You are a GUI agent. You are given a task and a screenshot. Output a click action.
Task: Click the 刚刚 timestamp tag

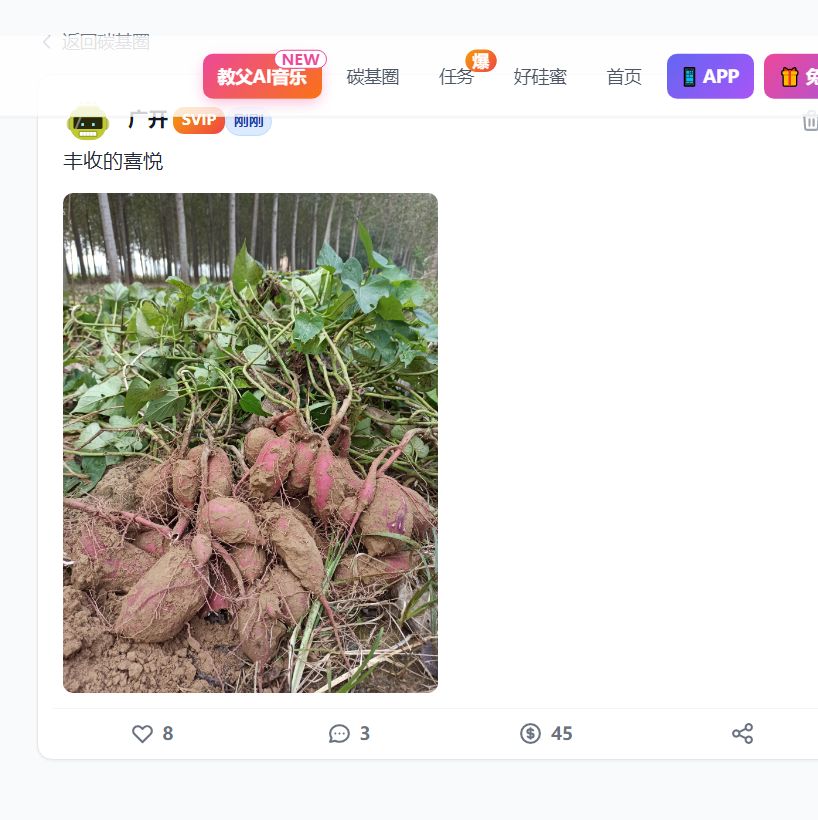pyautogui.click(x=248, y=121)
